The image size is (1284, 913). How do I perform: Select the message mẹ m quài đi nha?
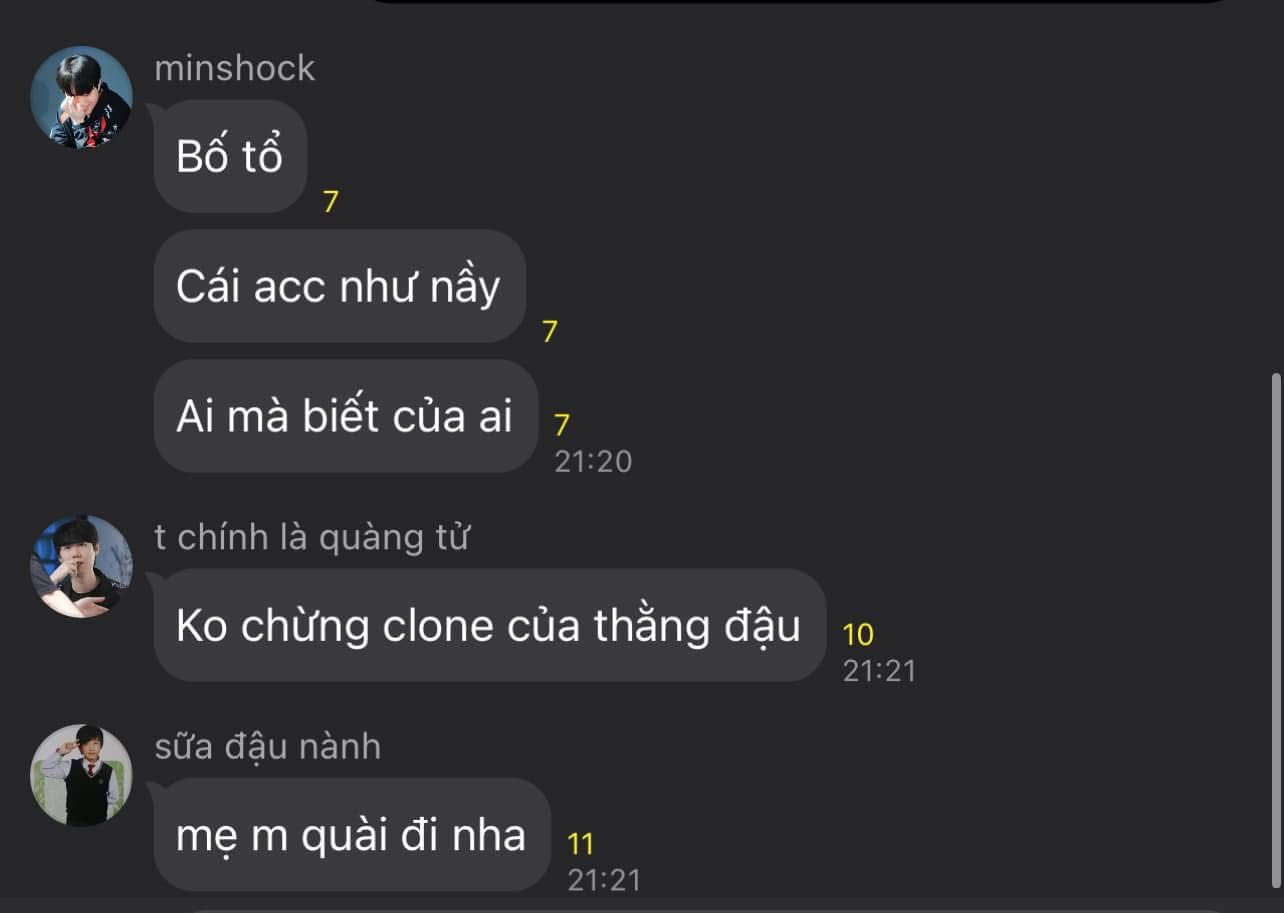[352, 835]
